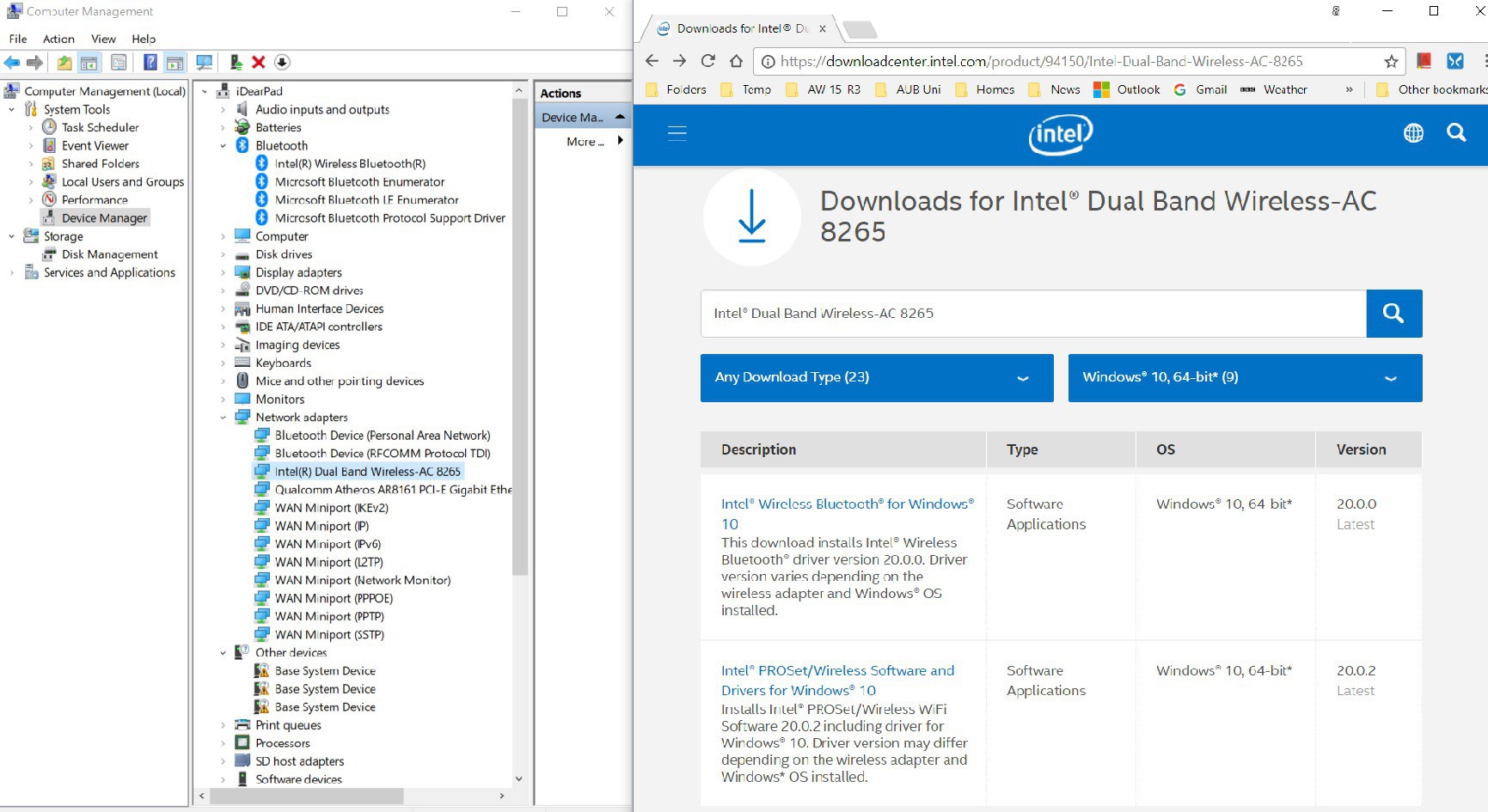Click the Forward arrow in Computer Management toolbar
The height and width of the screenshot is (812, 1488).
coord(34,62)
